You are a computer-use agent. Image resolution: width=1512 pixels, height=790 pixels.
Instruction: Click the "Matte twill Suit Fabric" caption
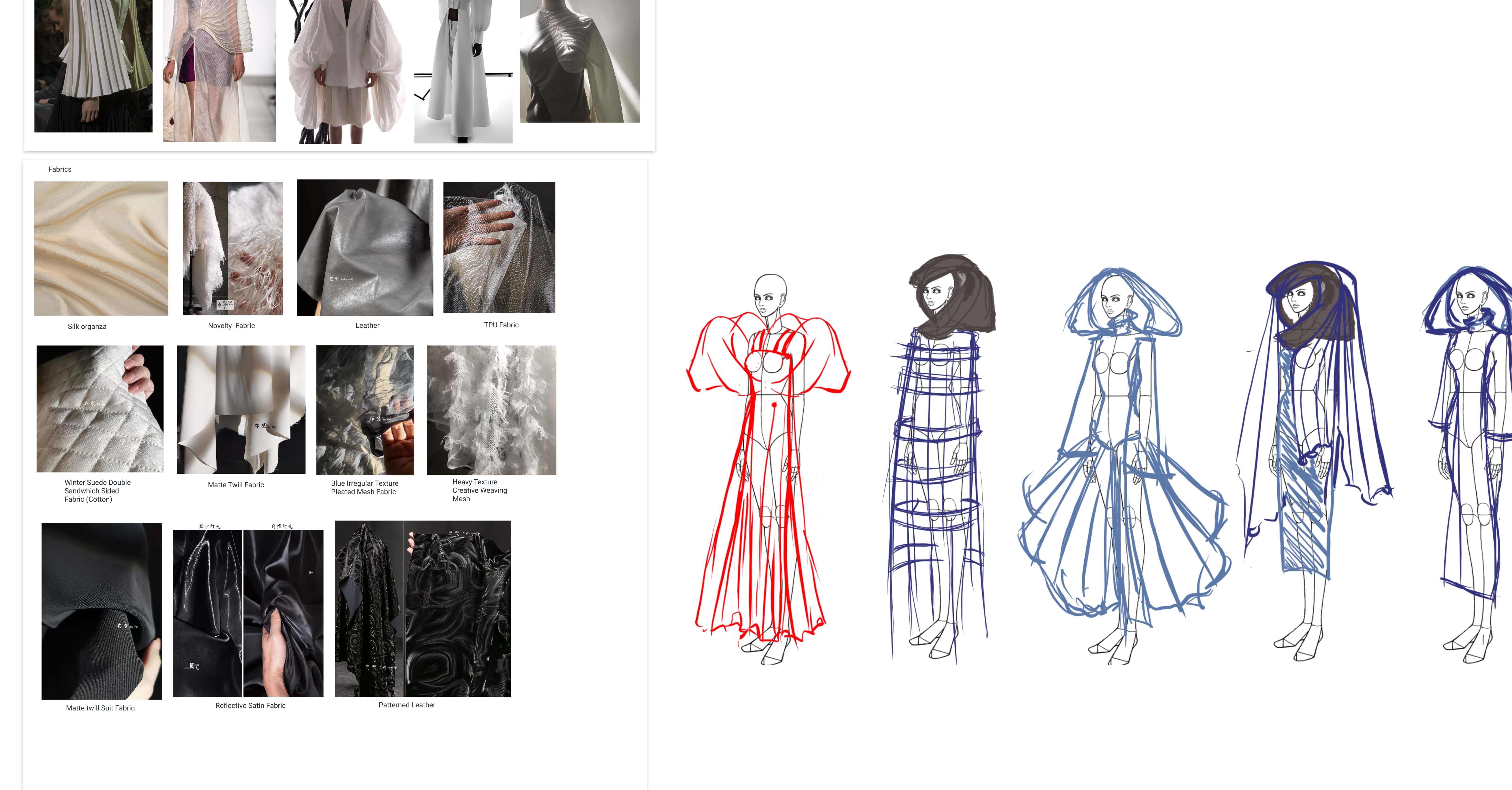point(100,708)
